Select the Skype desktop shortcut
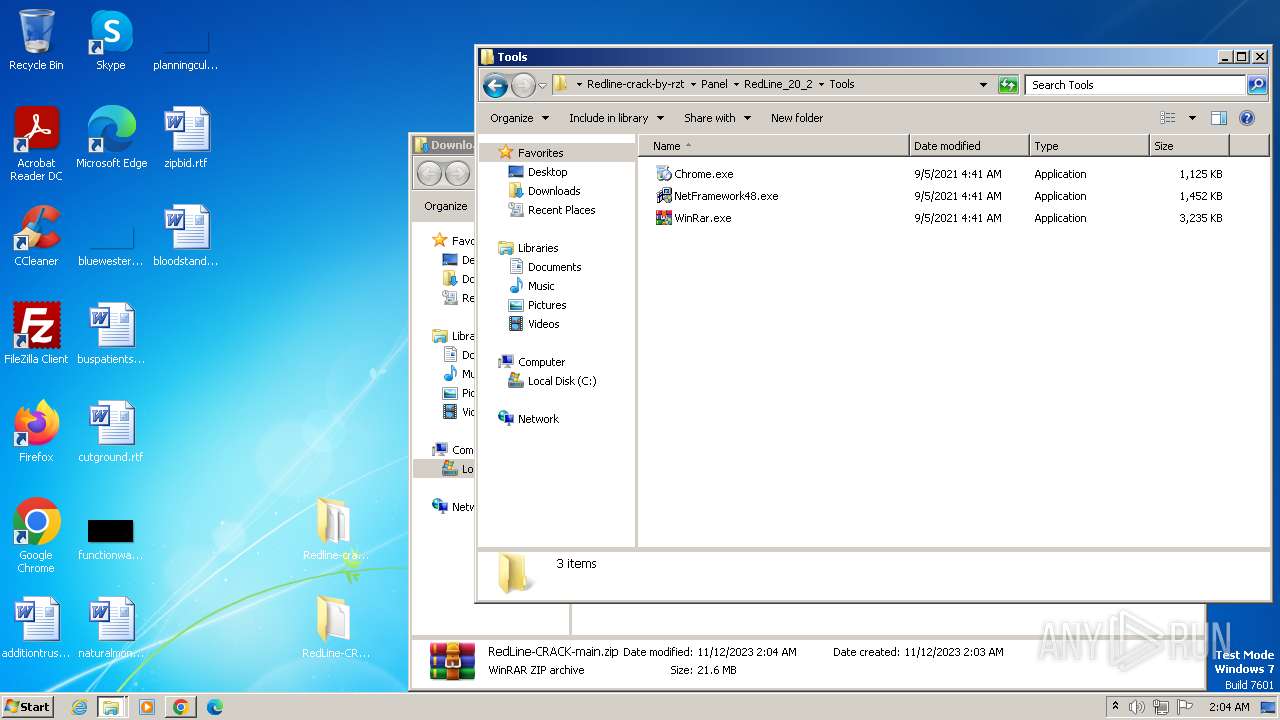The height and width of the screenshot is (720, 1280). [111, 40]
